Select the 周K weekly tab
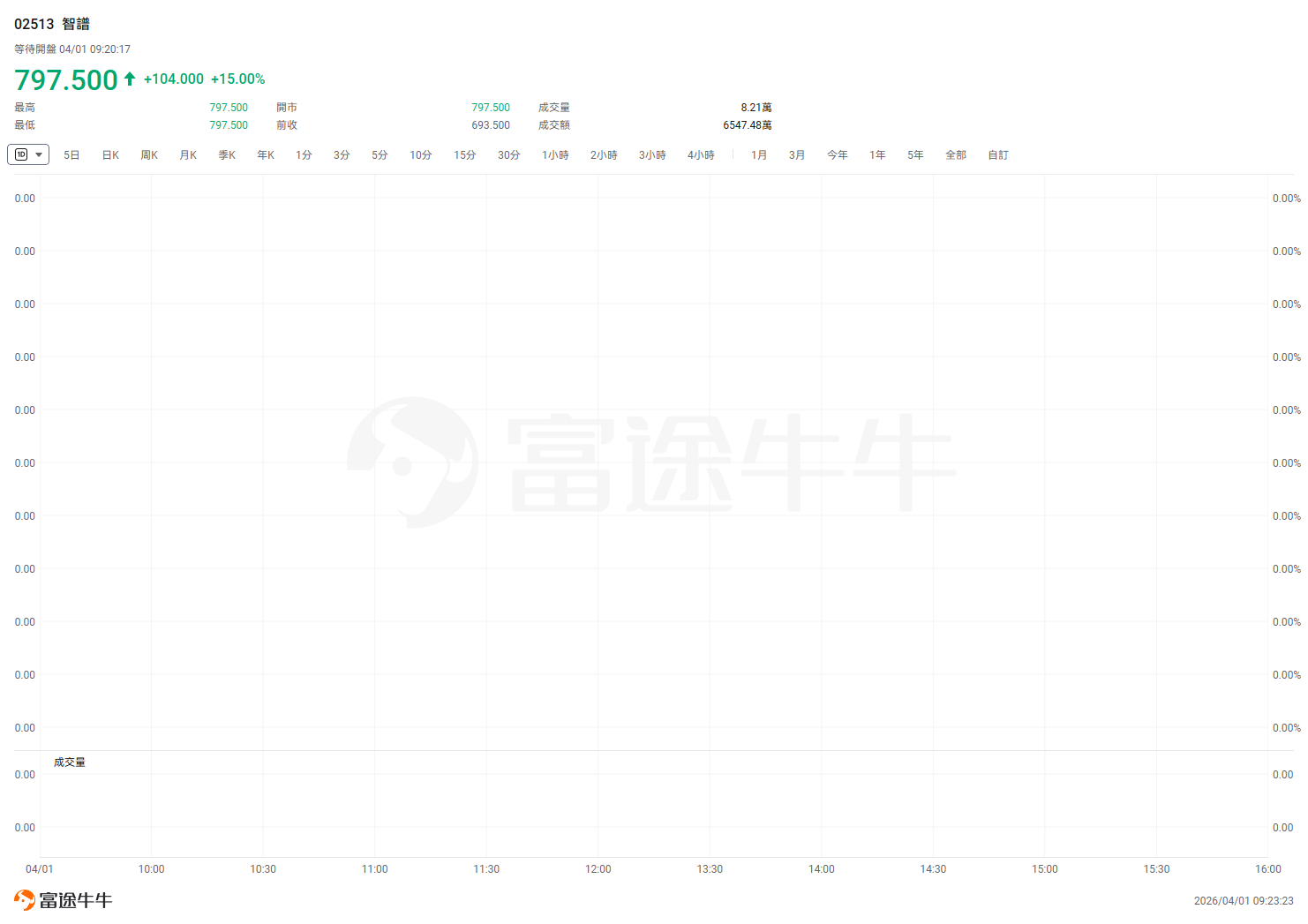Viewport: 1308px width, 924px height. [x=149, y=155]
